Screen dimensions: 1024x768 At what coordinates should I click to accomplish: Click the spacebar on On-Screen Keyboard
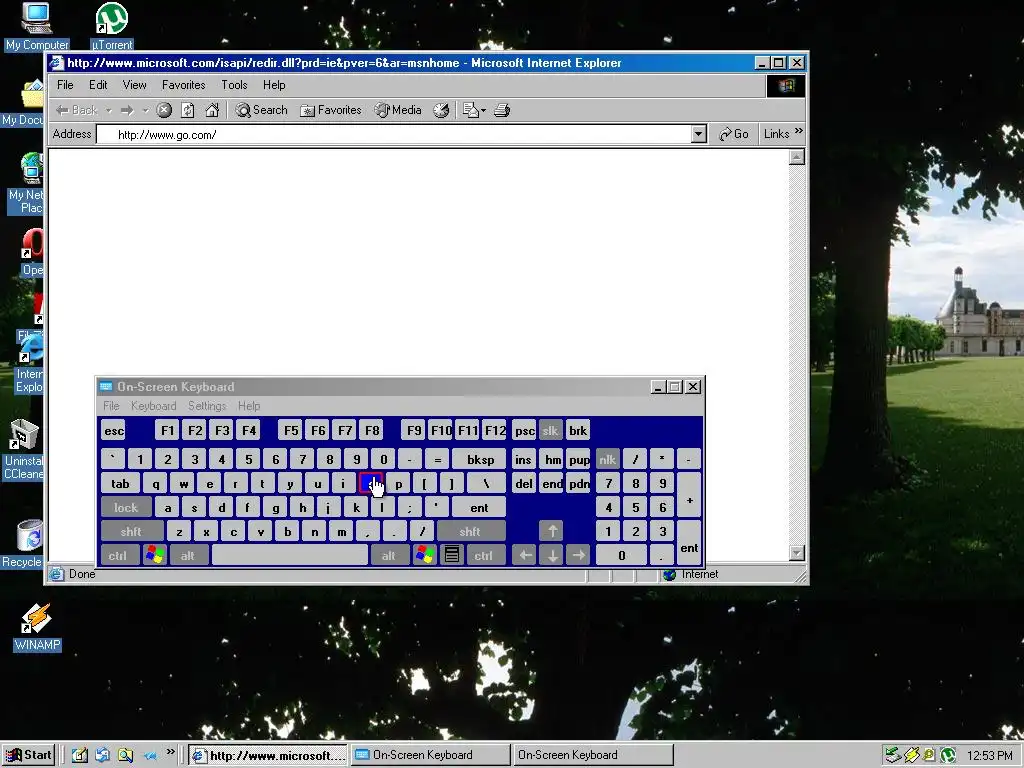(290, 555)
